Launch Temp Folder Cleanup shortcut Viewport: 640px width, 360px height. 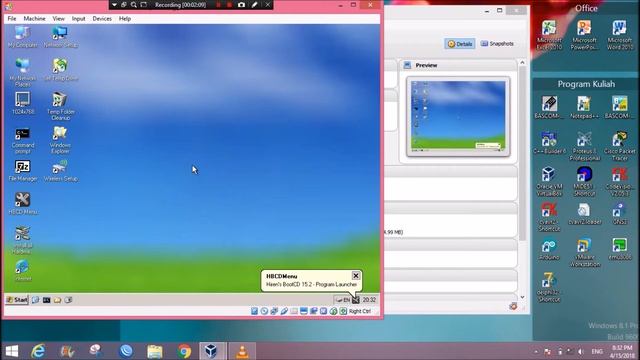[60, 106]
